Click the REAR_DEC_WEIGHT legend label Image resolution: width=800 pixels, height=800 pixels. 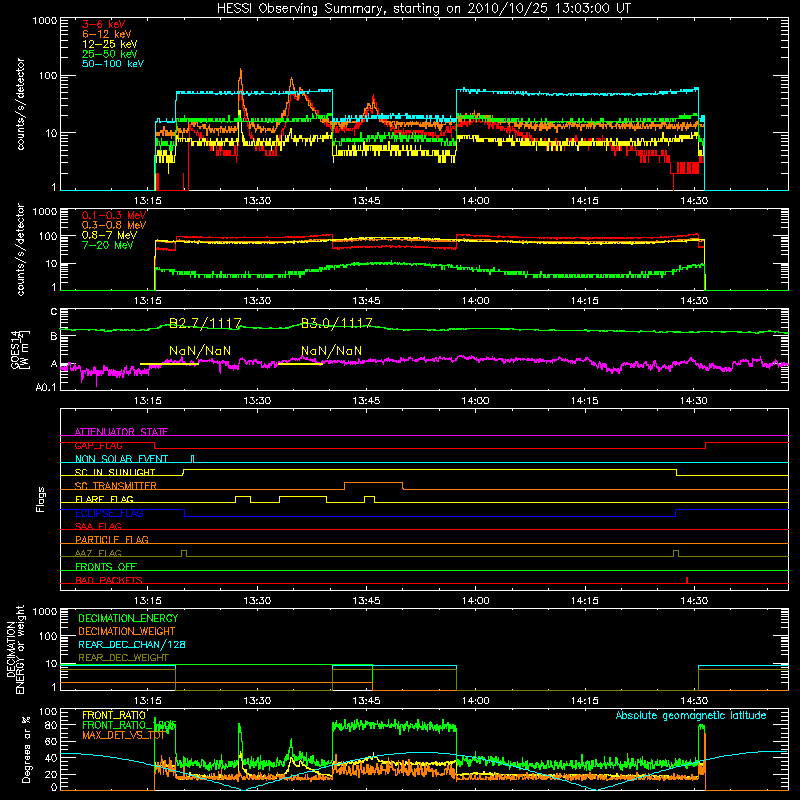tap(123, 658)
